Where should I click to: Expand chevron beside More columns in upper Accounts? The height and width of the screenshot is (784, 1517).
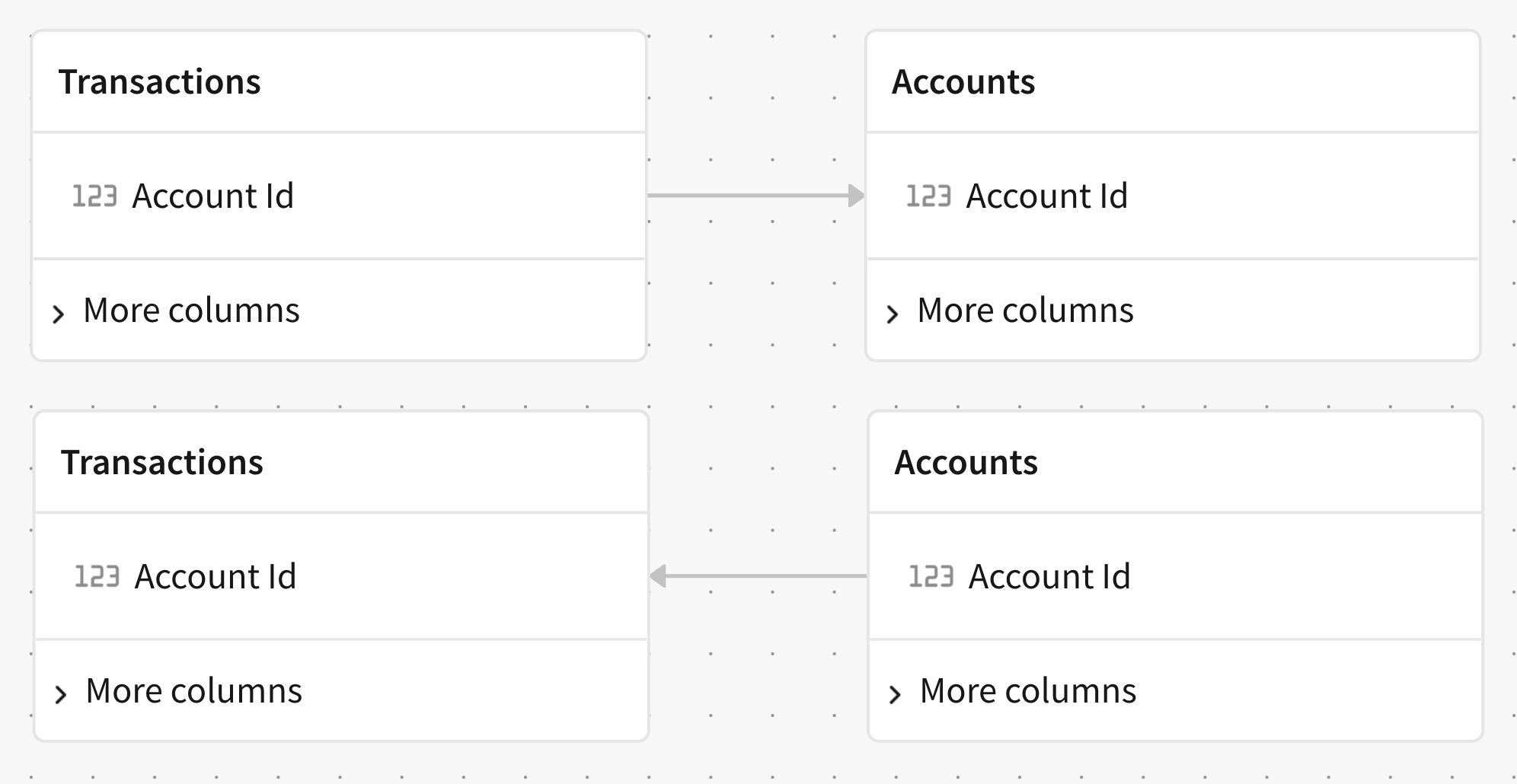tap(893, 314)
